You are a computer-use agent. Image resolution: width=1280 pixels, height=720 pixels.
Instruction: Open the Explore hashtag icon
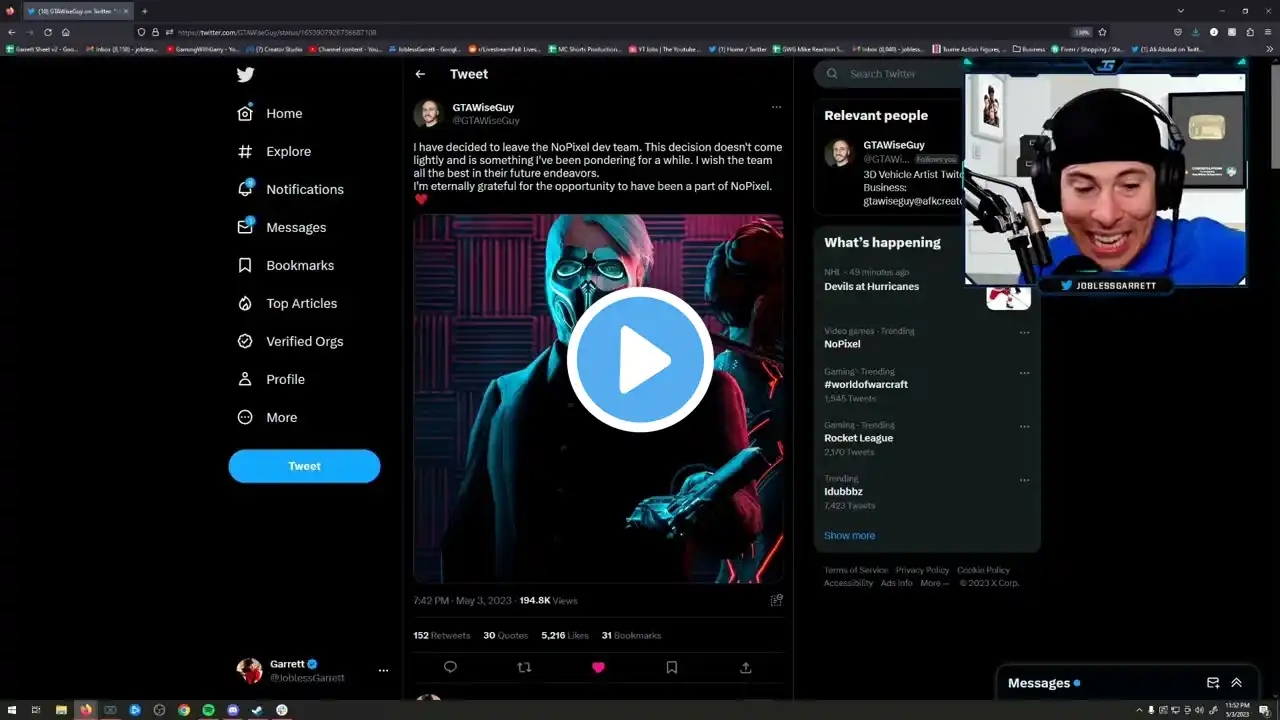click(245, 151)
